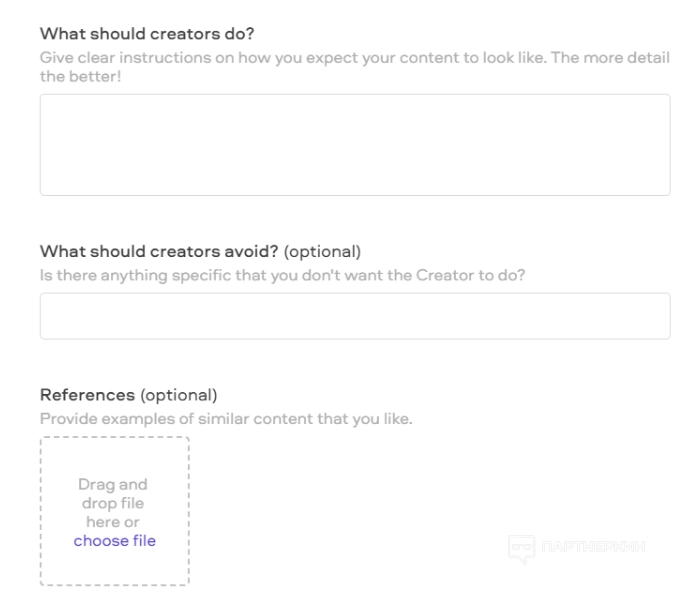The image size is (696, 616).
Task: Click the Partnerkin watermark text
Action: click(596, 548)
